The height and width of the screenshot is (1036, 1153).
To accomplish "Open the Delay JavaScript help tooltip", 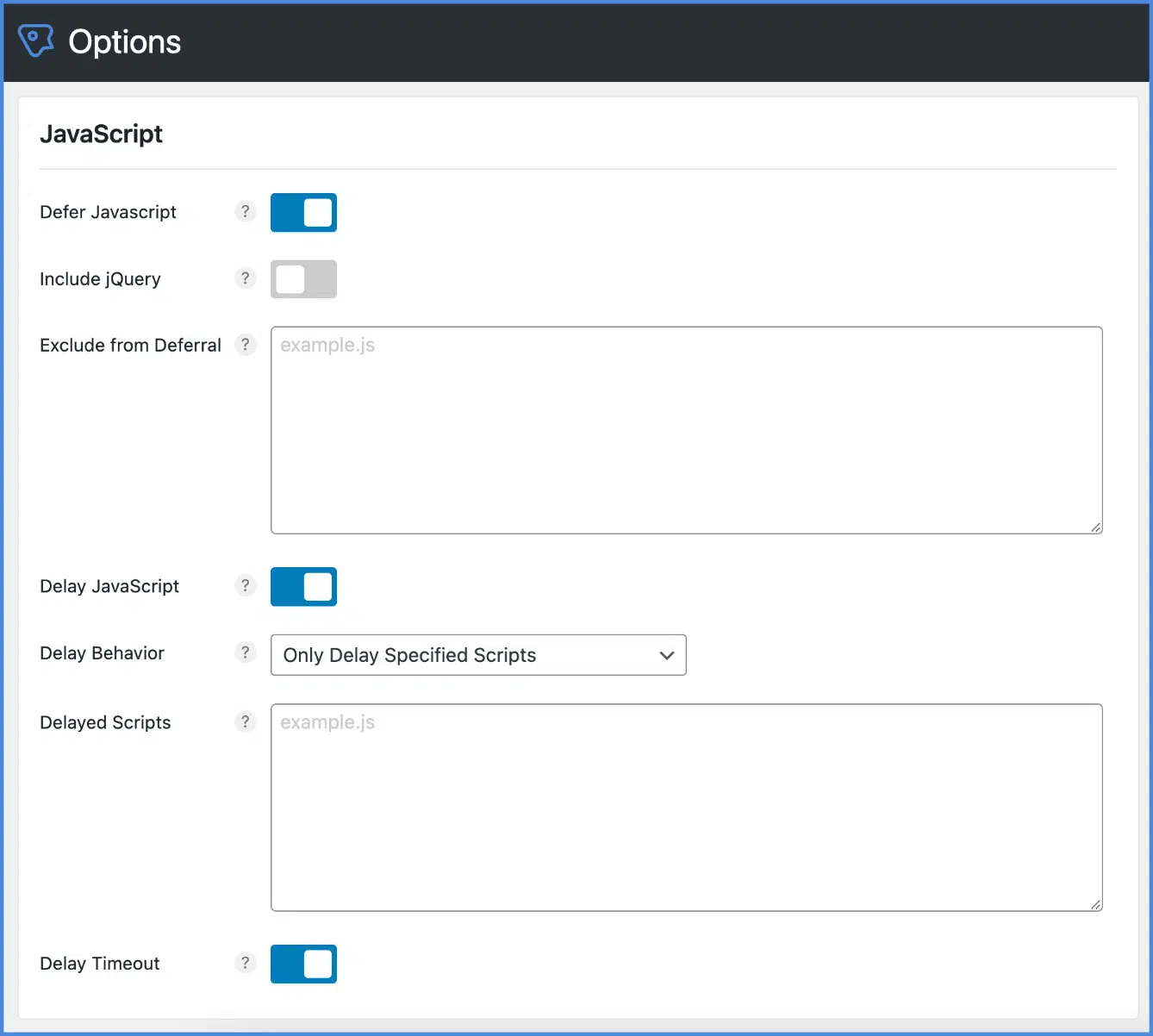I will pos(246,586).
